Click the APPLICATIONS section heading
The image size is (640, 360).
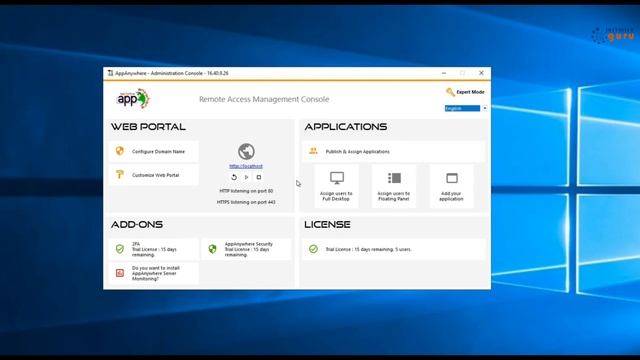346,127
